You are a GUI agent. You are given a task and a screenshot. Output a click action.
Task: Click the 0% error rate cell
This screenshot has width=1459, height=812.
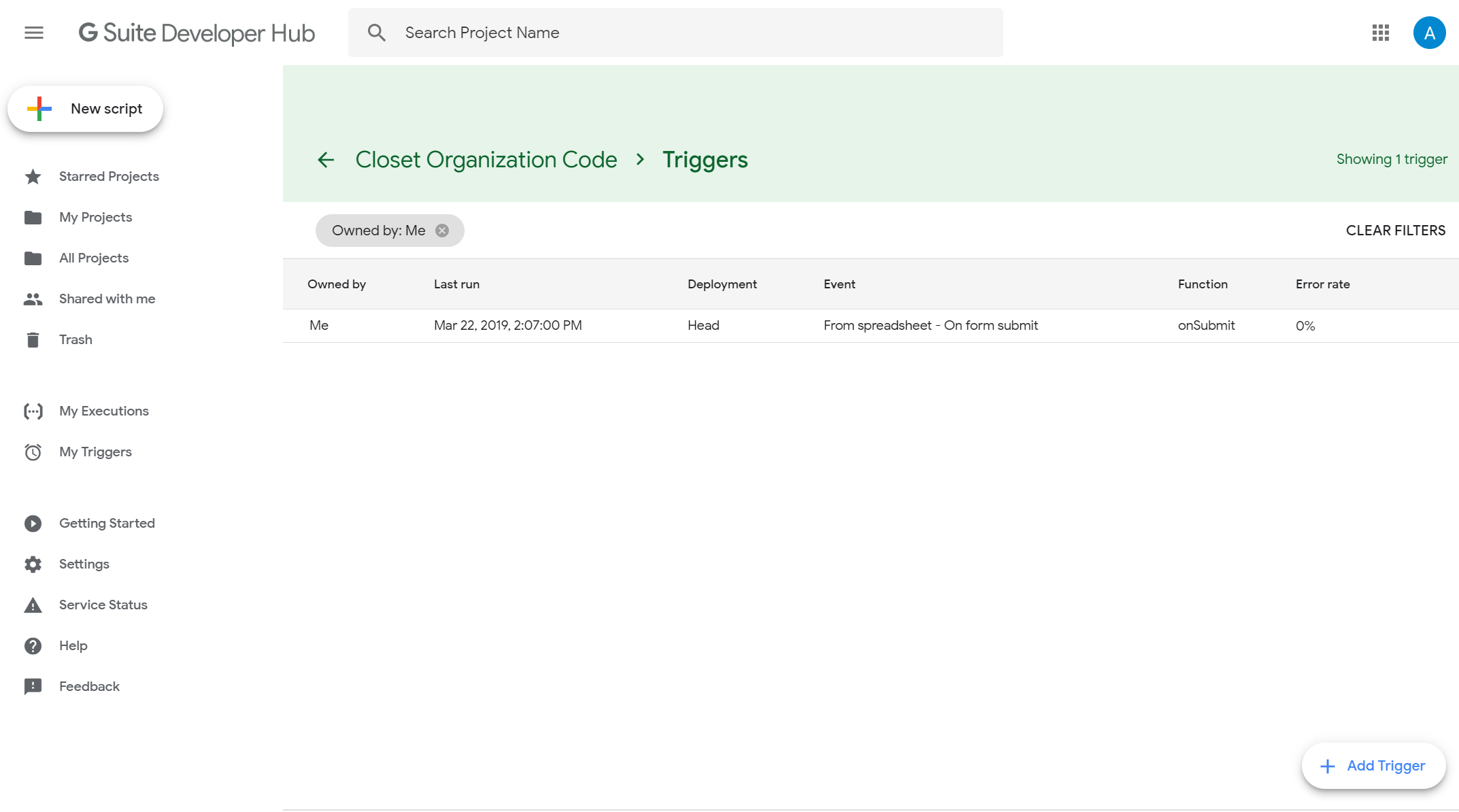click(x=1305, y=326)
